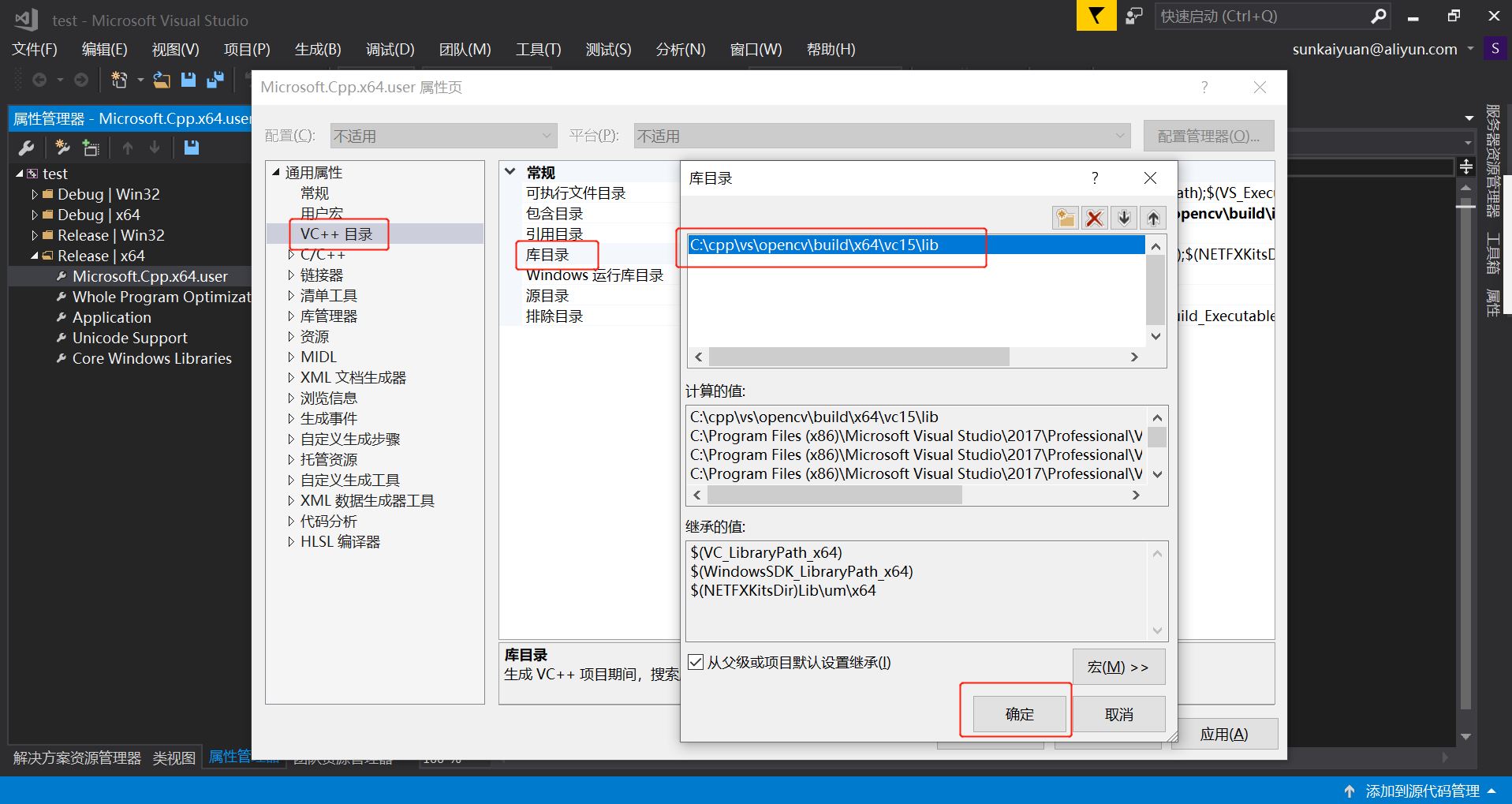1512x804 pixels.
Task: Click the new line folder icon in 库目录 dialog
Action: pos(1066,218)
